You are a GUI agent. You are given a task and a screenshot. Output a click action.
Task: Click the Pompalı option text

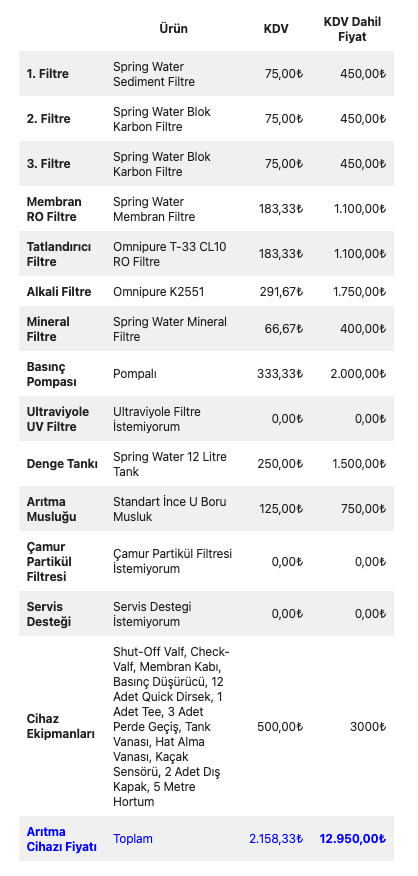point(135,374)
